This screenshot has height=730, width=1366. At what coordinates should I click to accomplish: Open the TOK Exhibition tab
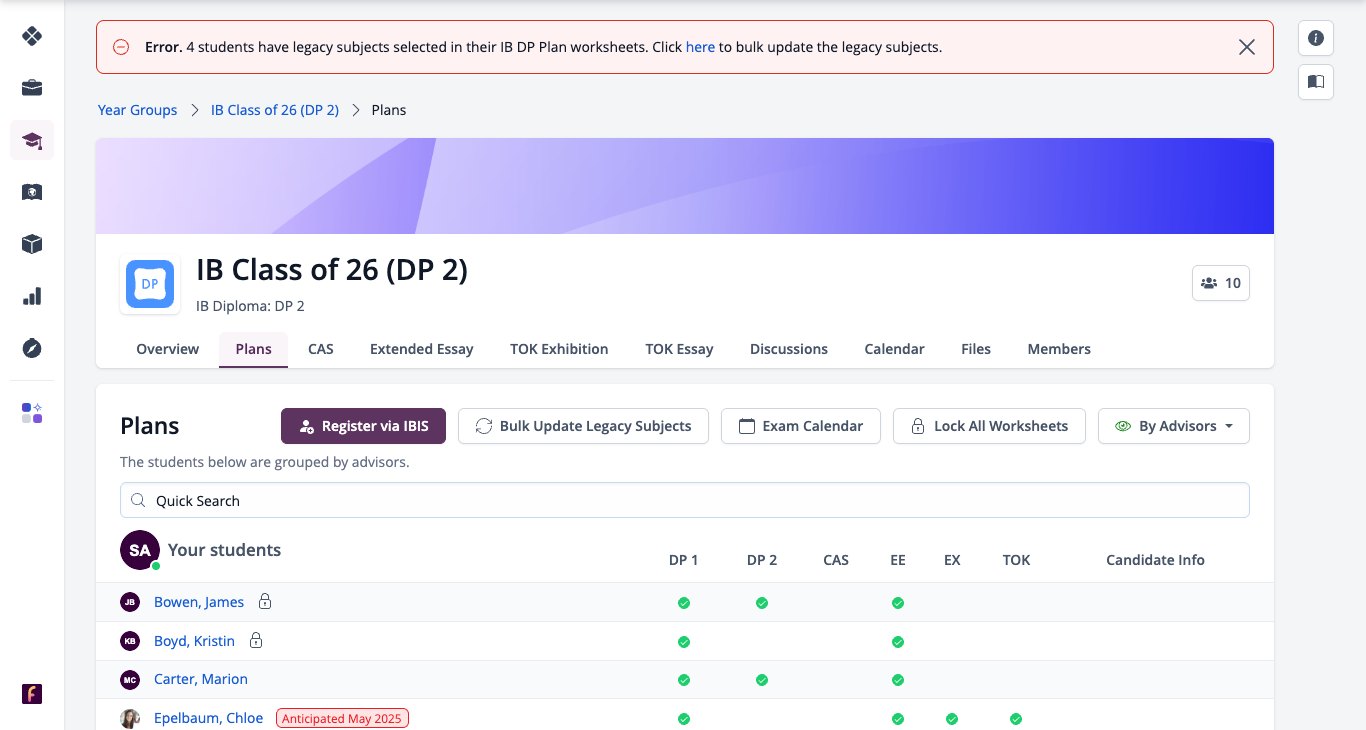coord(559,349)
